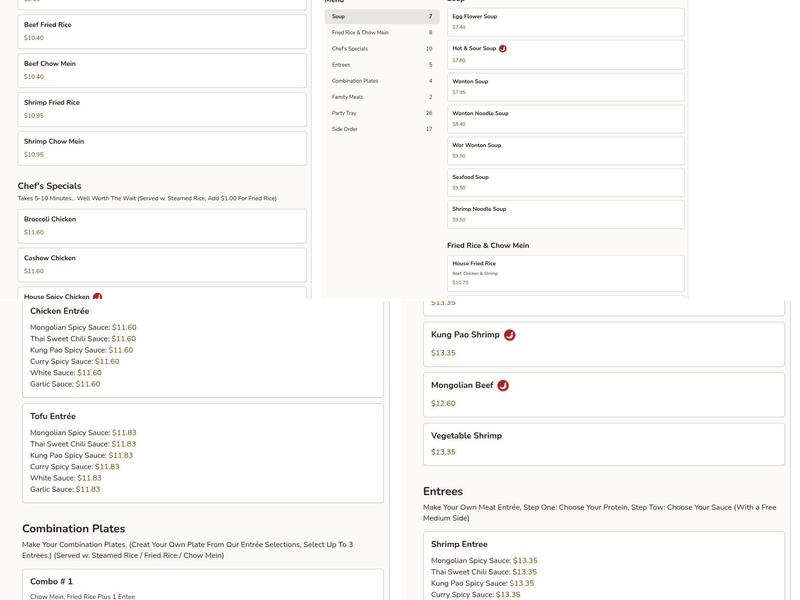Click the spicy icon next to Kung Pao Shrimp

point(510,335)
